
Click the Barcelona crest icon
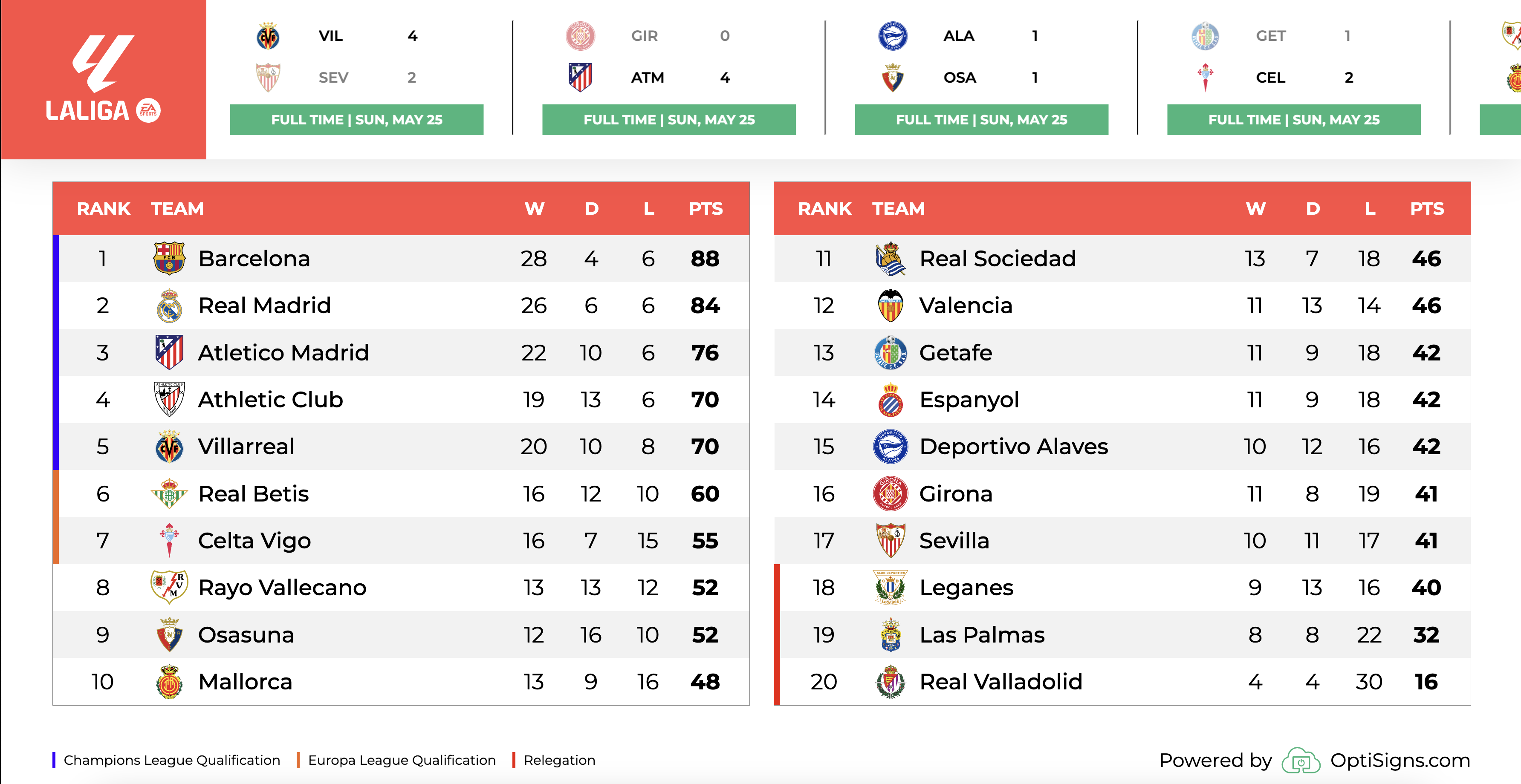click(x=169, y=259)
